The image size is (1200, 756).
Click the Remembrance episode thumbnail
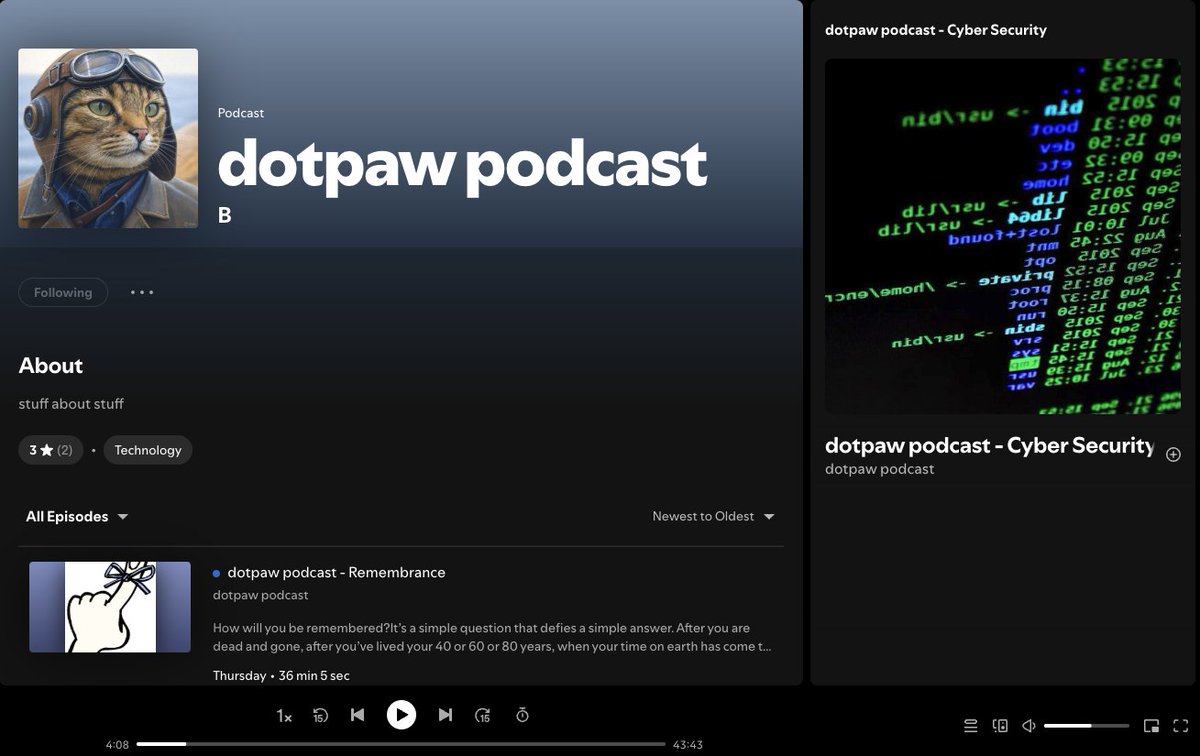click(110, 606)
